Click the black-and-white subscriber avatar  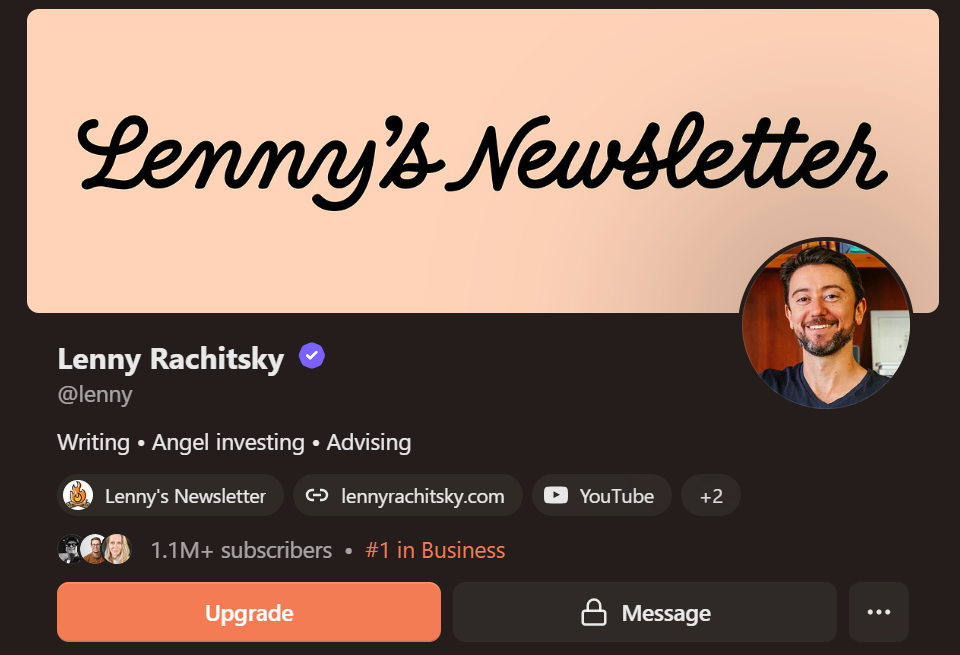(x=70, y=549)
